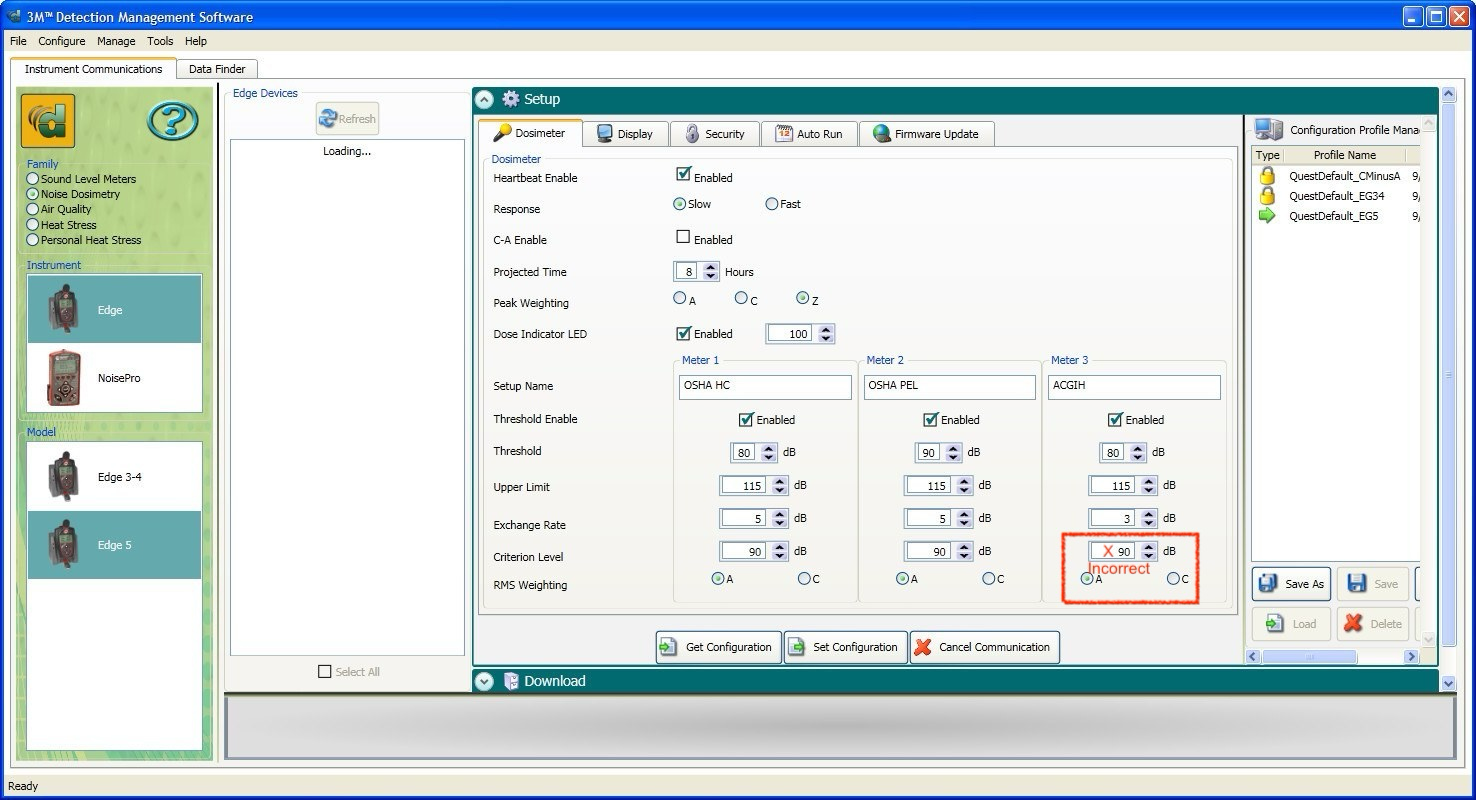The width and height of the screenshot is (1476, 800).
Task: Open the Dosimeter tab
Action: pyautogui.click(x=530, y=133)
